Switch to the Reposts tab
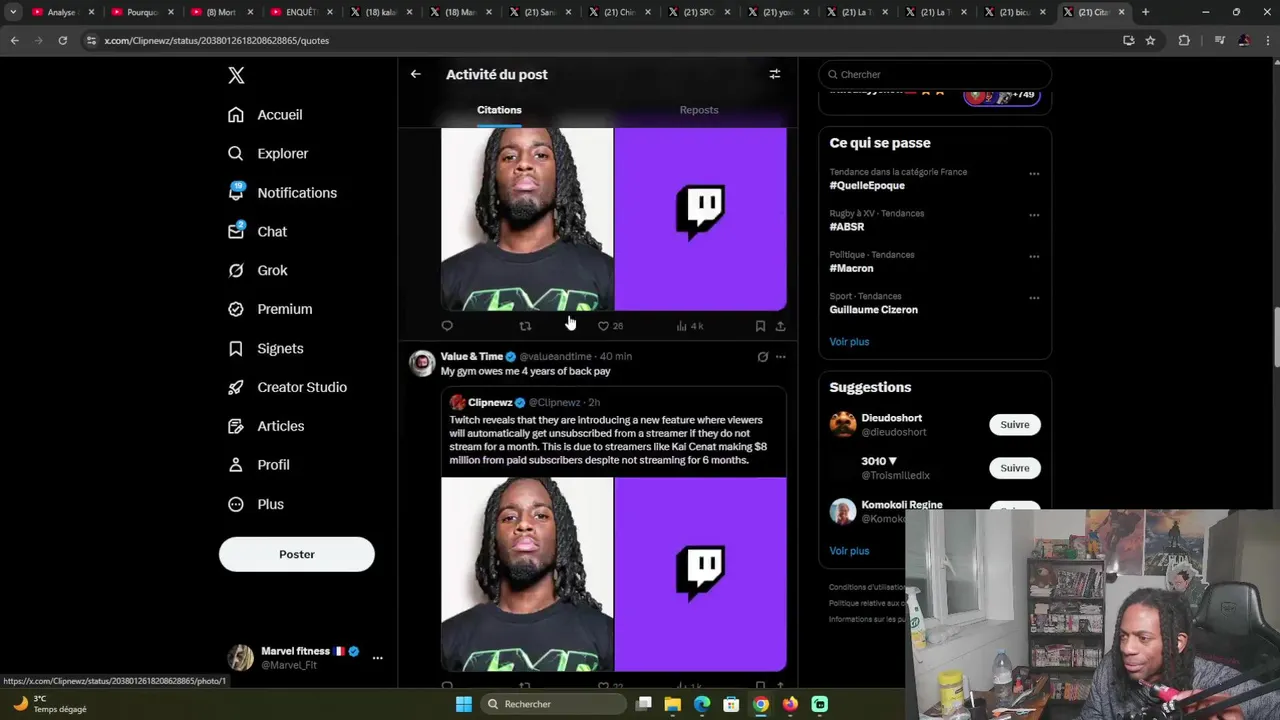This screenshot has height=720, width=1280. click(699, 110)
